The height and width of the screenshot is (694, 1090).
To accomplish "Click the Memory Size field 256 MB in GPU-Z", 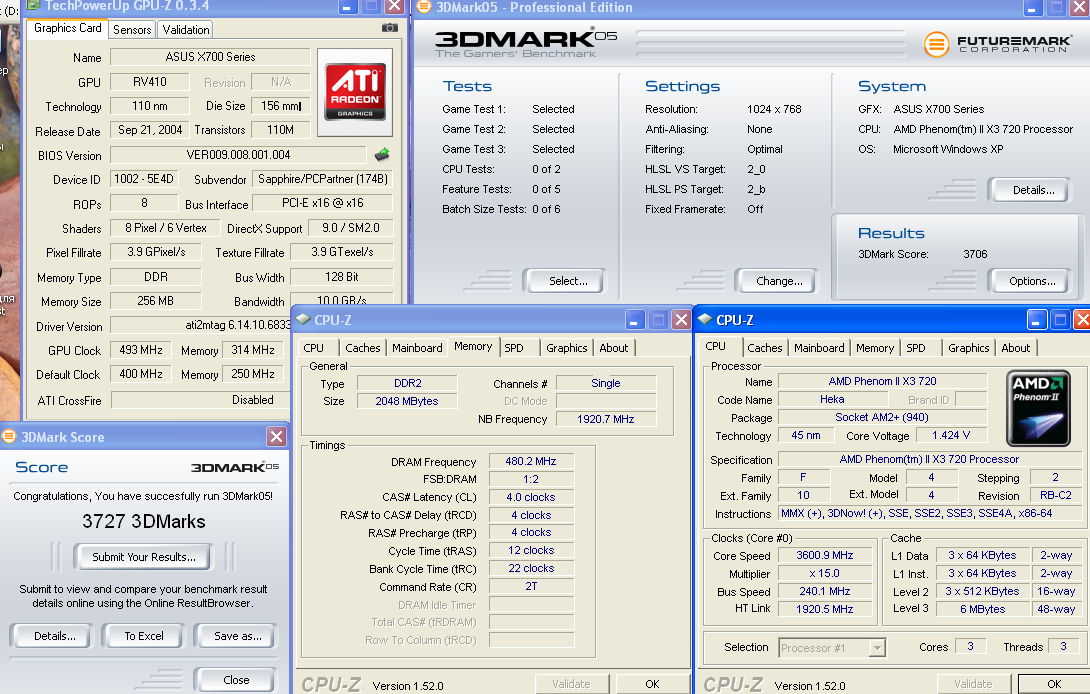I will point(156,300).
